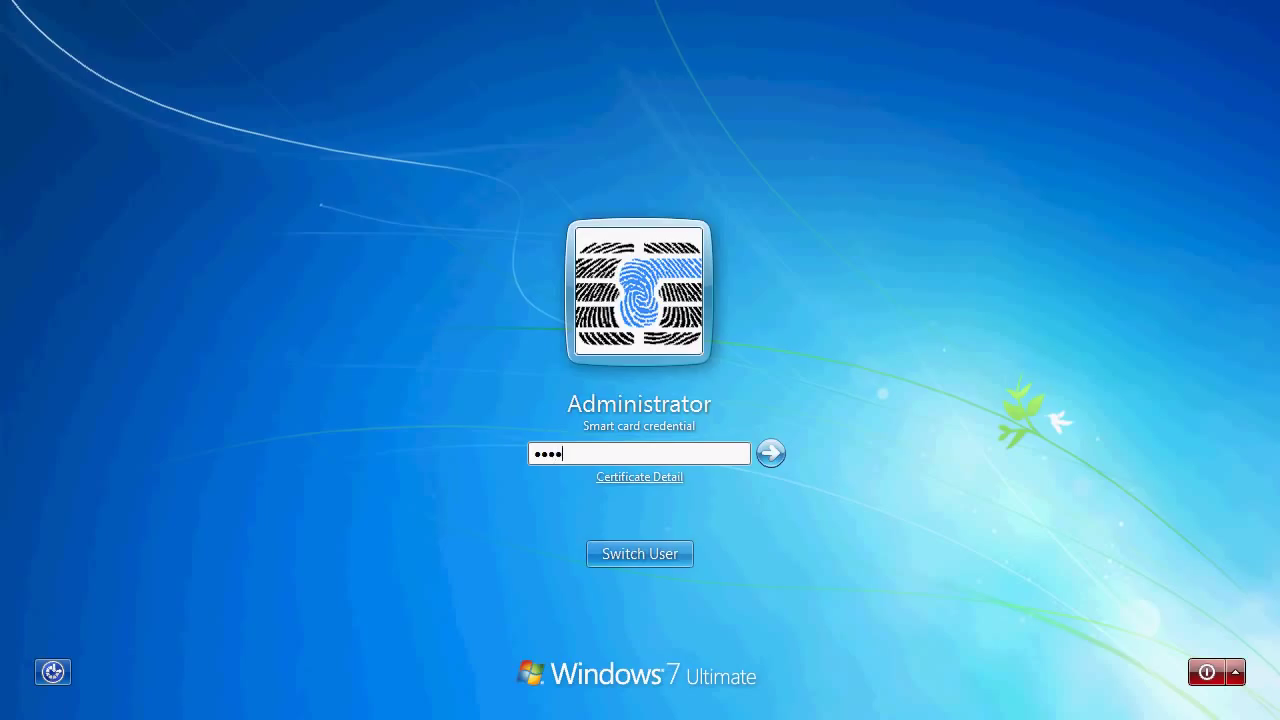The image size is (1280, 720).
Task: Open the Certificate Detail link
Action: click(639, 477)
